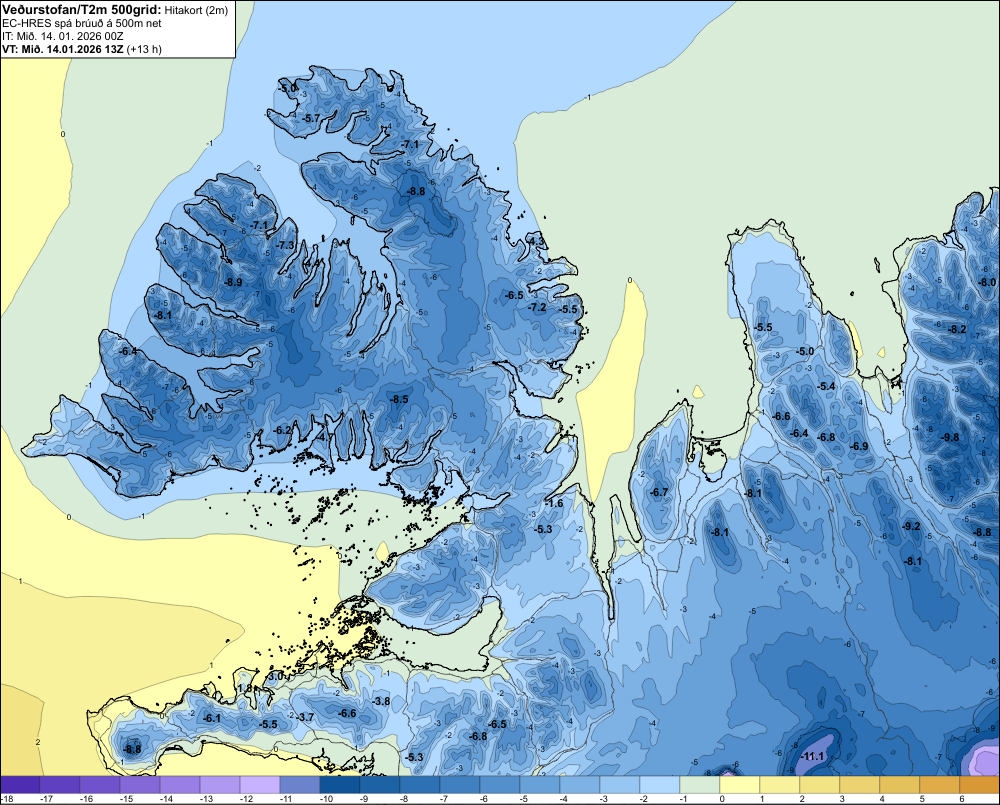Click the "-8.0" temperature label on the map
1000x805 pixels.
coord(987,282)
